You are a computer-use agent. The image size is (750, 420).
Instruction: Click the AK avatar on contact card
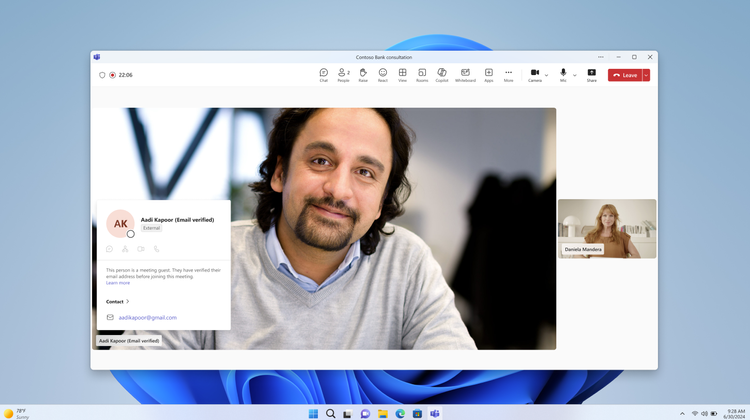coord(120,223)
